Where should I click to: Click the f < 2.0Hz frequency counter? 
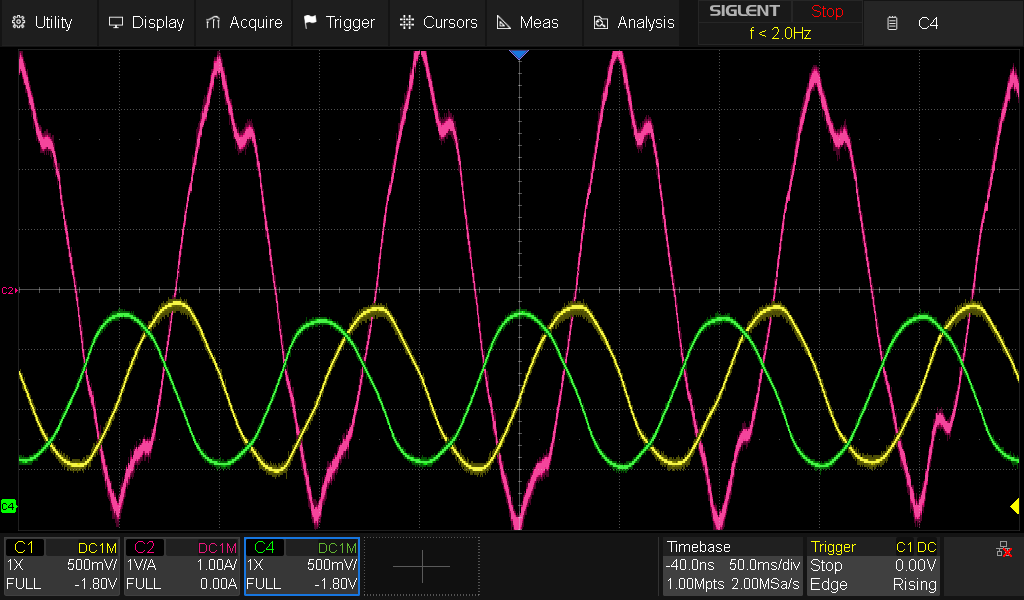(x=780, y=33)
